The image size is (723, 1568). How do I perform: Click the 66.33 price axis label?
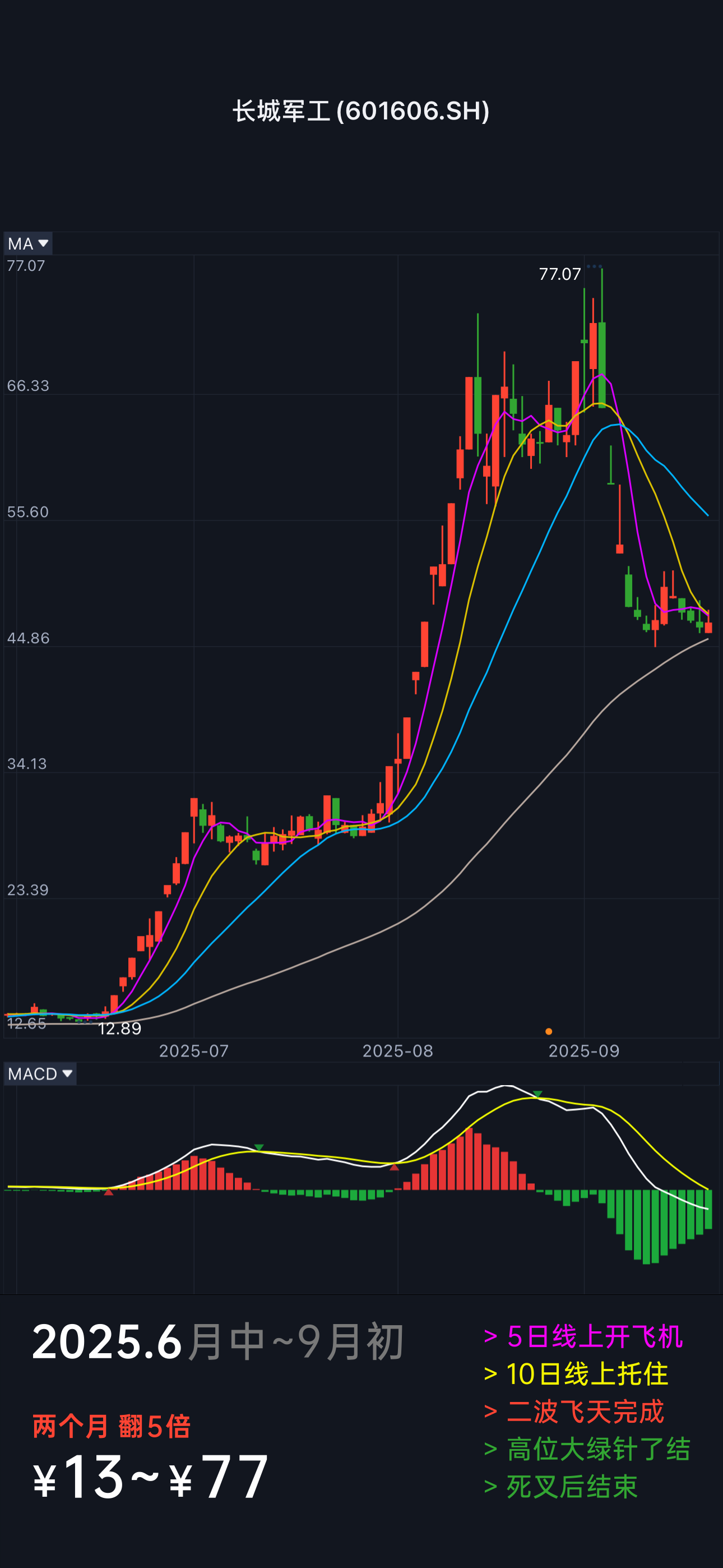pyautogui.click(x=28, y=386)
